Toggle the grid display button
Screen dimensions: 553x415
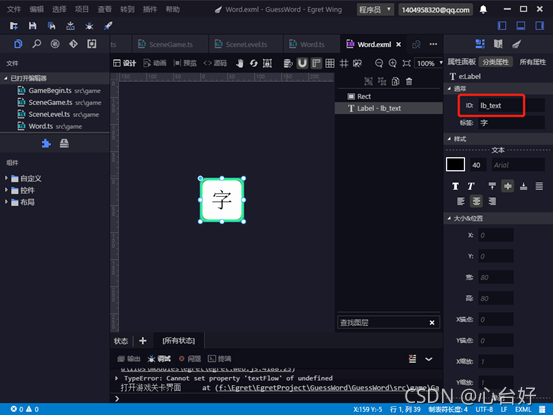pos(330,63)
